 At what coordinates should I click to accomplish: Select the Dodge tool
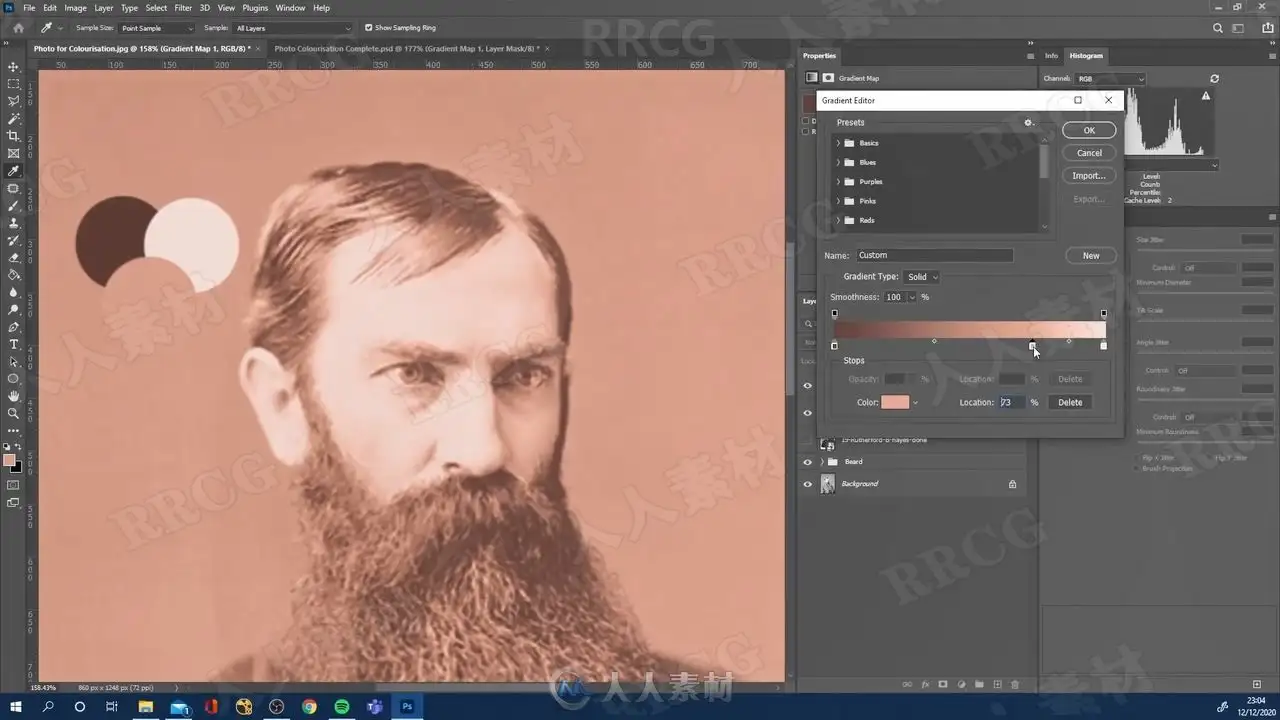(14, 310)
